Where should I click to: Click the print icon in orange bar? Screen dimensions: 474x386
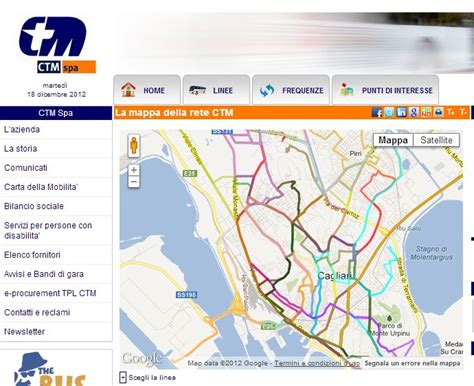438,112
